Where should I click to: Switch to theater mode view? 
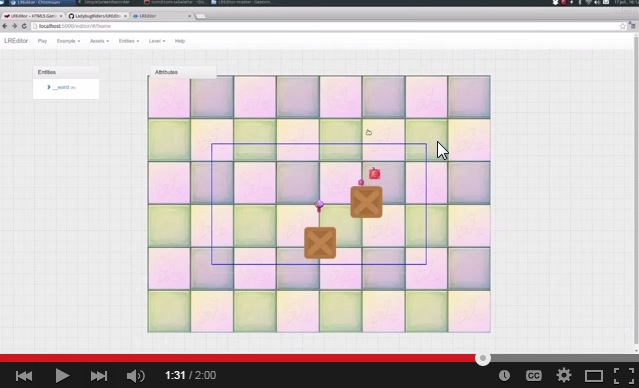593,375
